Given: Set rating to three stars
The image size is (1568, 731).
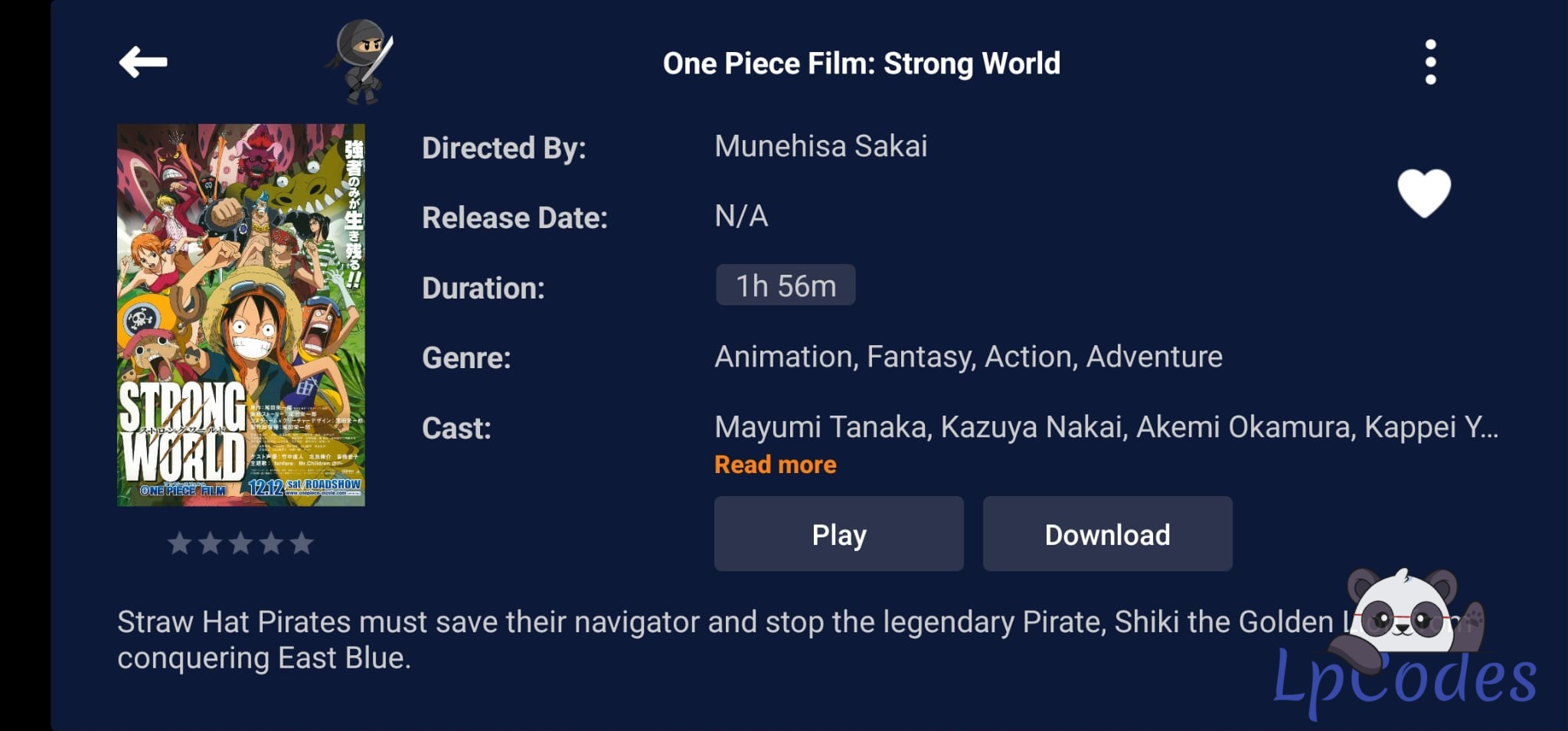Looking at the screenshot, I should click(240, 543).
